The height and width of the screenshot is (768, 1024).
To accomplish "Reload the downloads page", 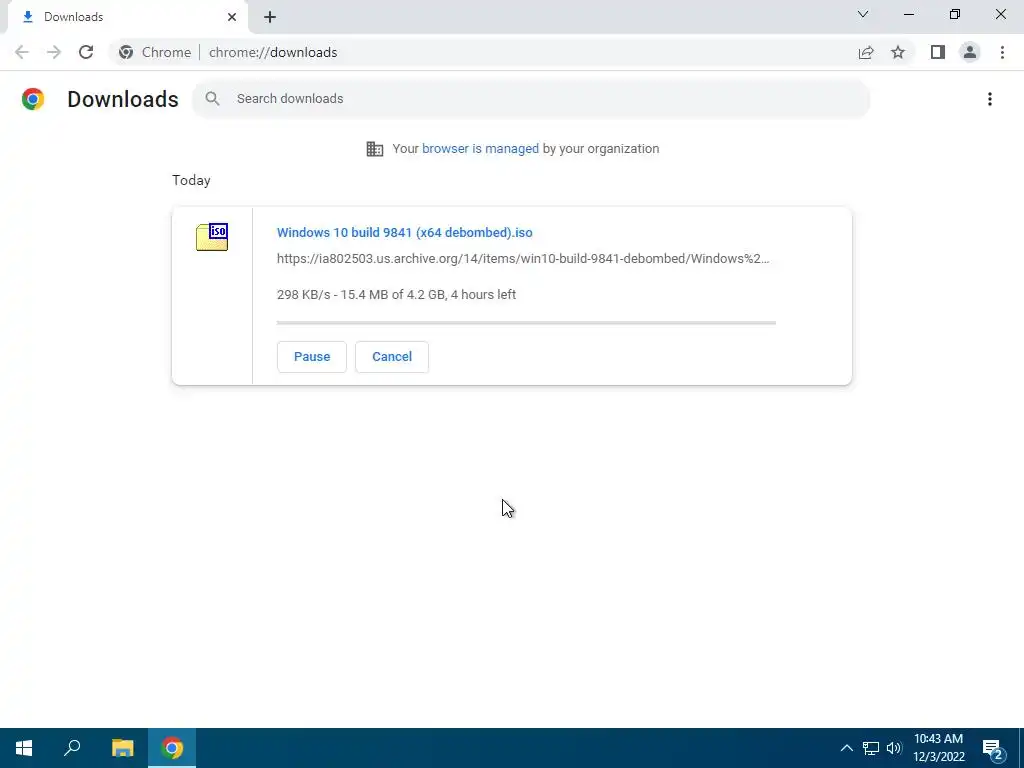I will 86,52.
